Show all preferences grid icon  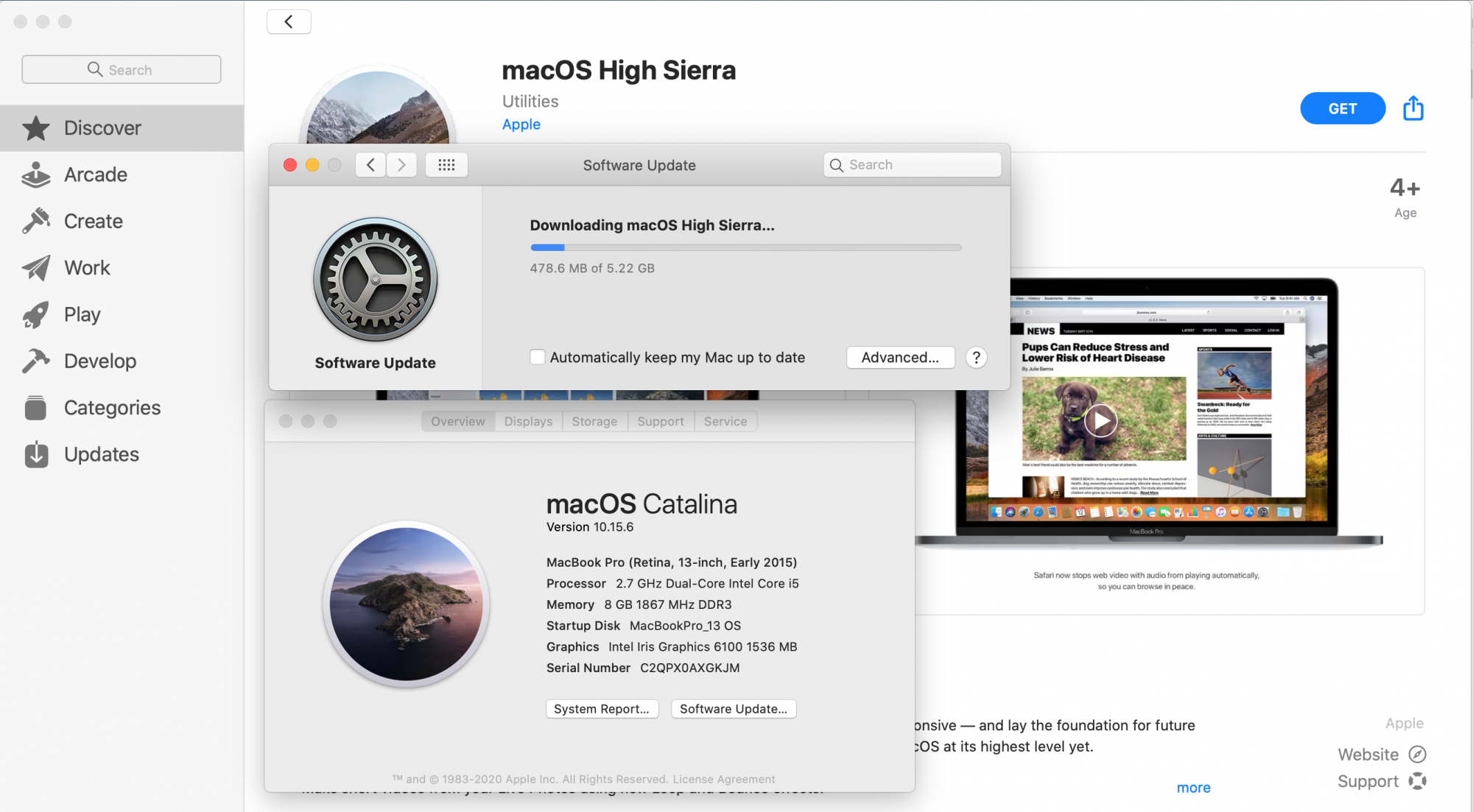[x=446, y=165]
